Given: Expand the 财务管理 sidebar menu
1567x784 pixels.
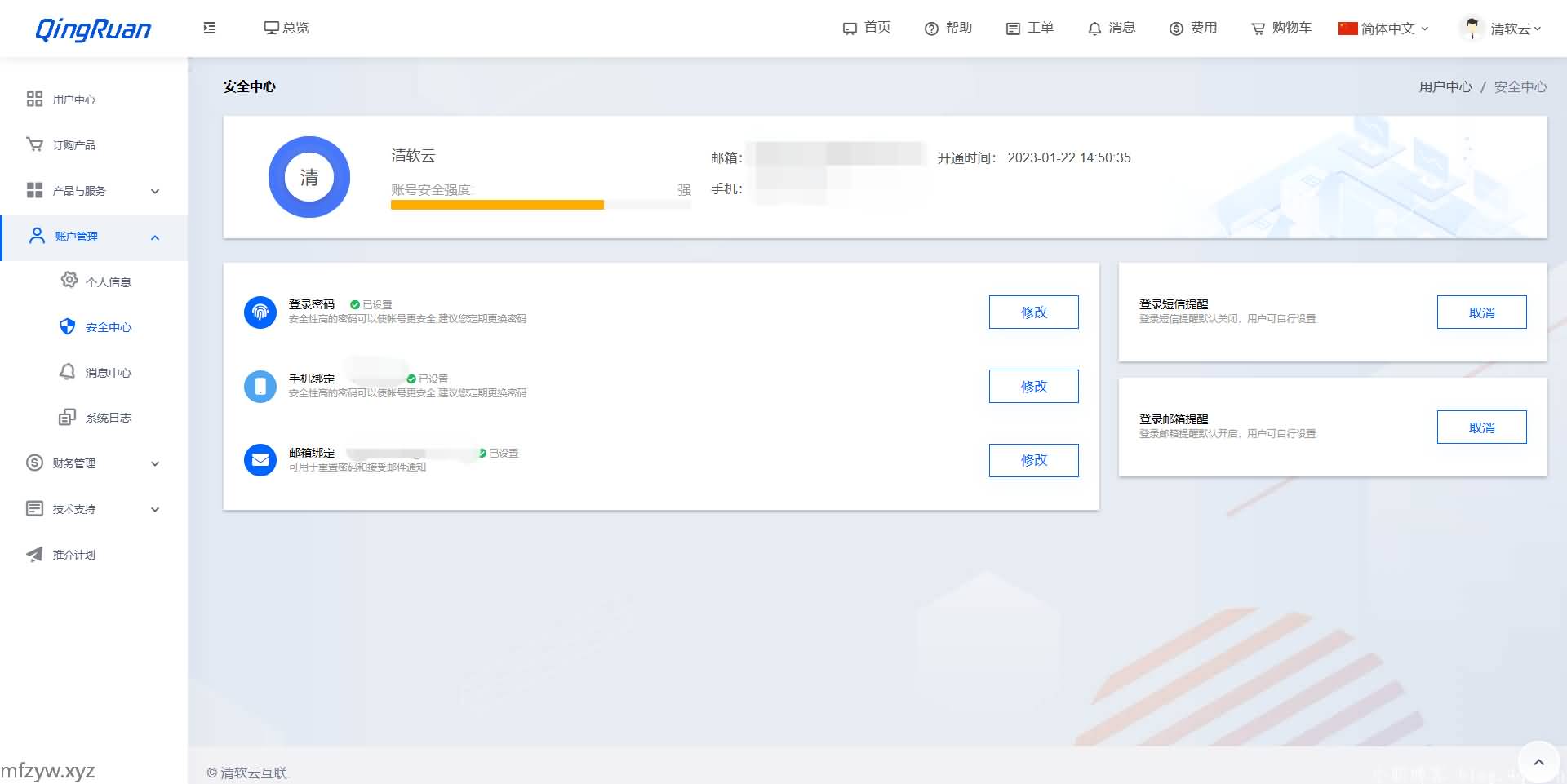Looking at the screenshot, I should pyautogui.click(x=94, y=463).
